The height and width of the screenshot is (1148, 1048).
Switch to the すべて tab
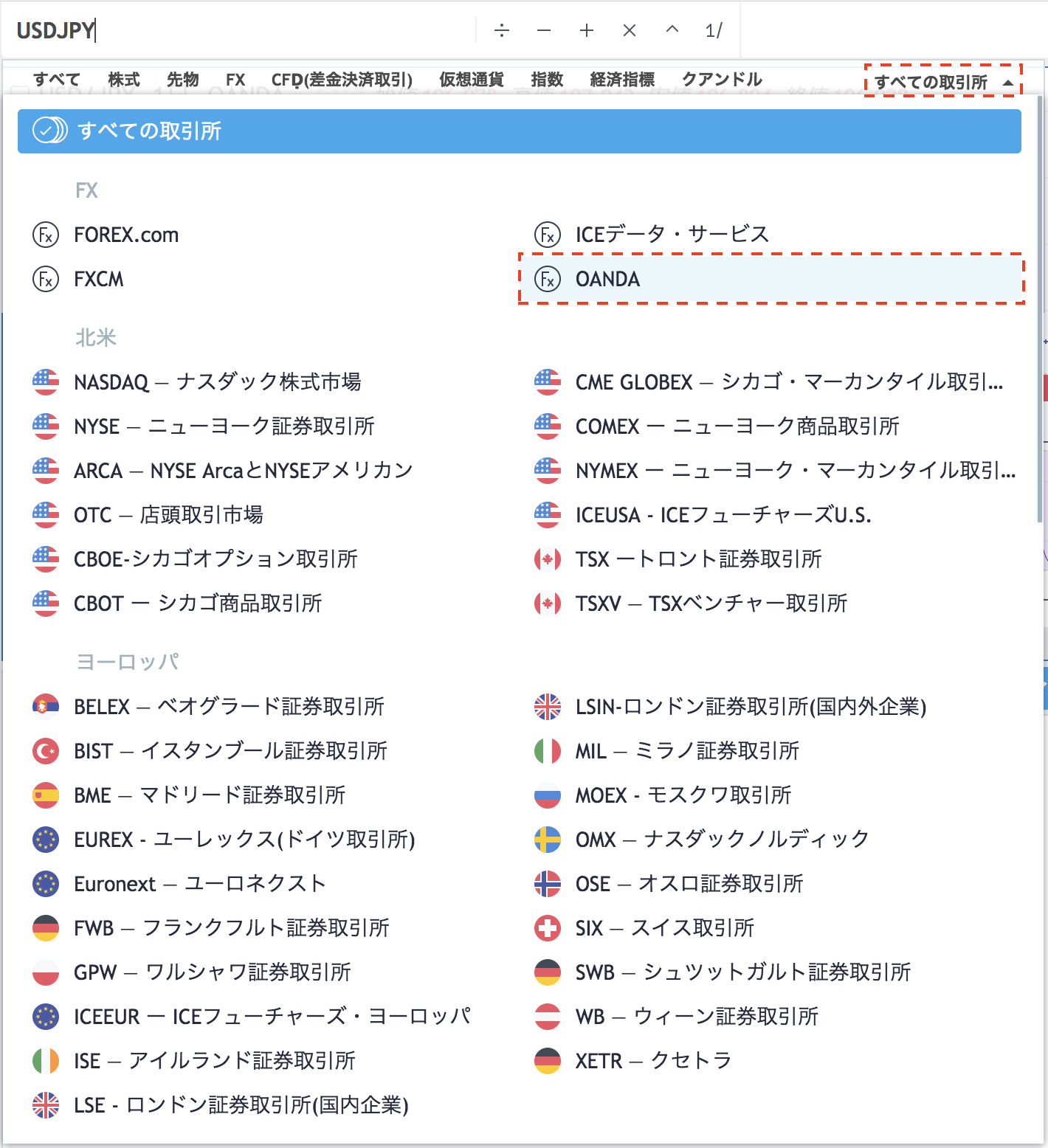tap(57, 80)
